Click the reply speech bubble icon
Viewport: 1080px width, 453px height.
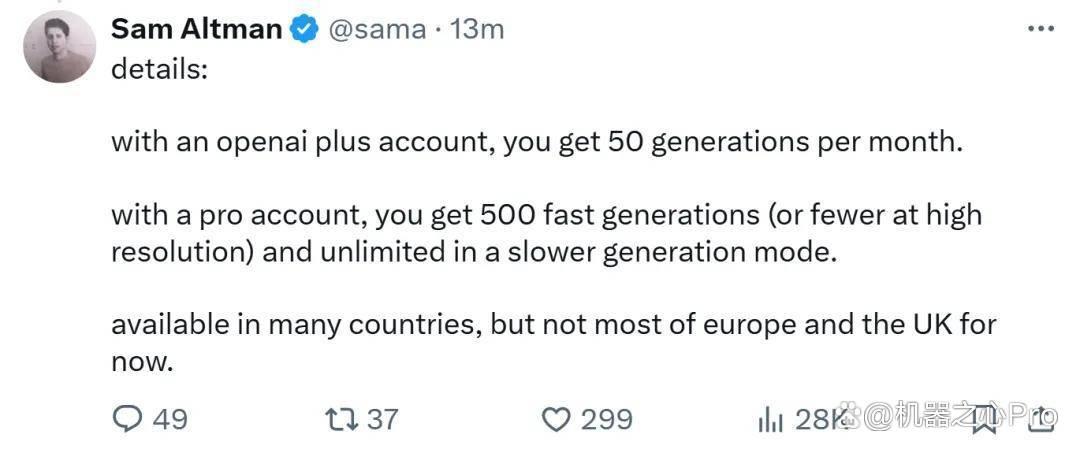pos(126,419)
